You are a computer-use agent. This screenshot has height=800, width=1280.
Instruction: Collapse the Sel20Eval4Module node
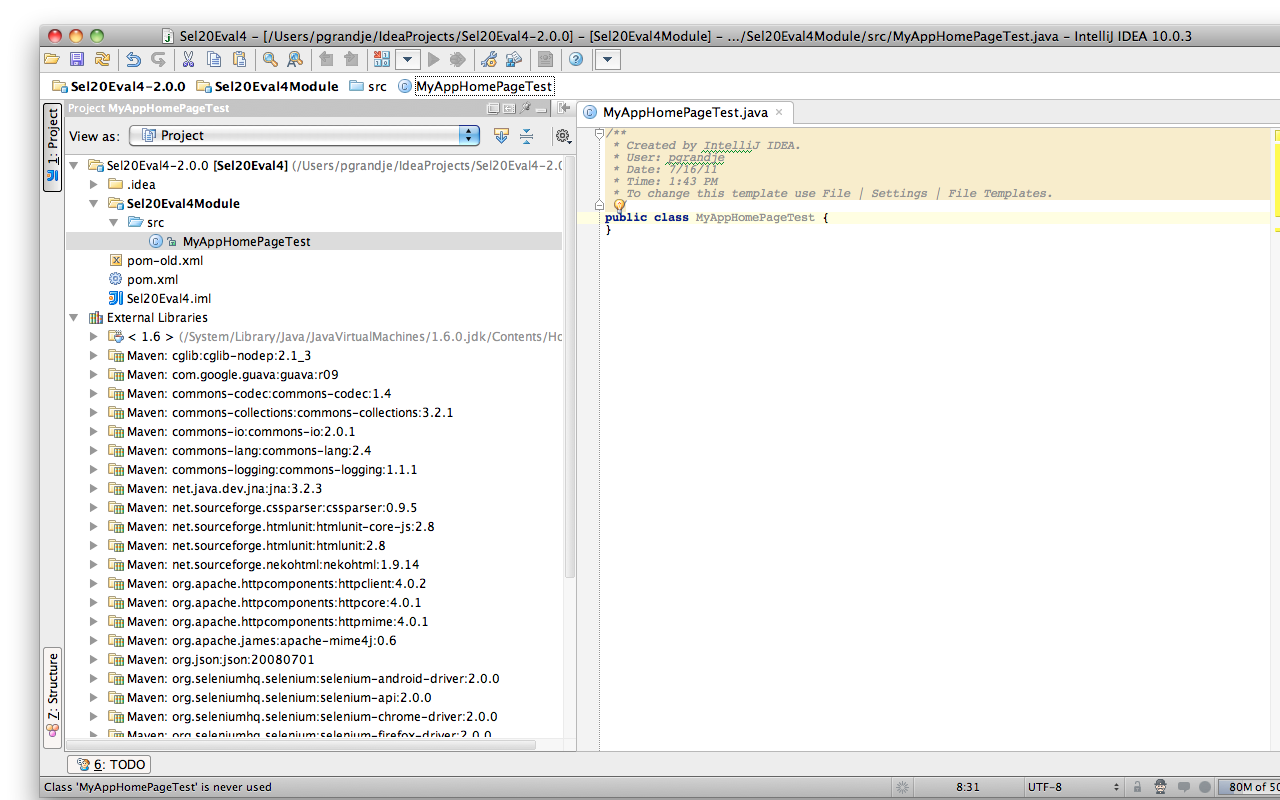pos(94,203)
